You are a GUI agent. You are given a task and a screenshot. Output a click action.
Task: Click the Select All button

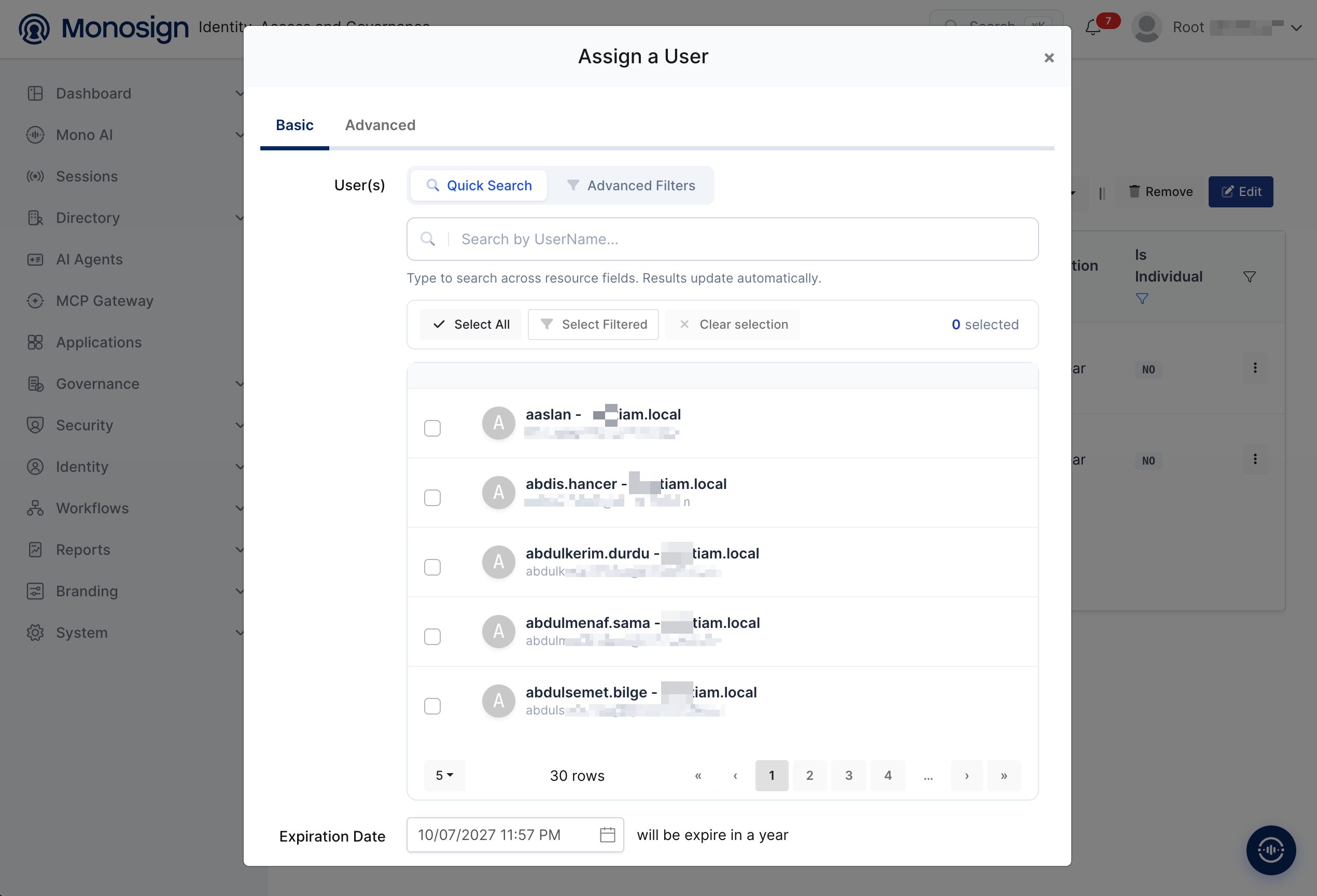click(x=471, y=324)
